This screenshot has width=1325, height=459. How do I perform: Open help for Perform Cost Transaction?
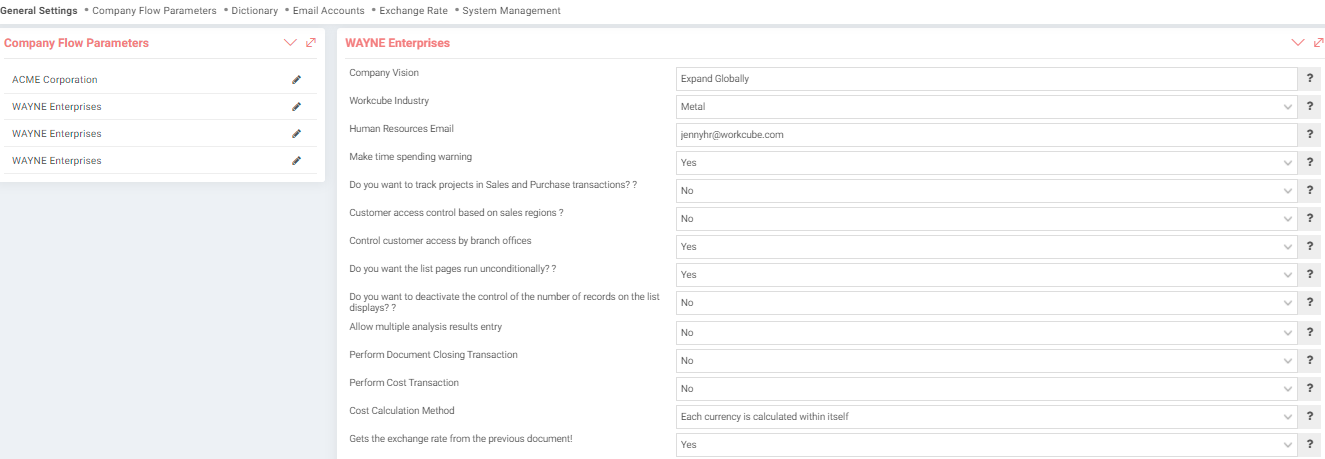pyautogui.click(x=1310, y=389)
